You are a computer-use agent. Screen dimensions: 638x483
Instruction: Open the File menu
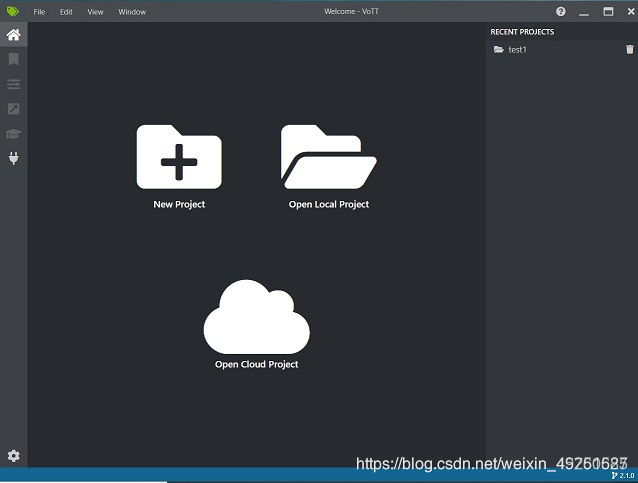[39, 12]
